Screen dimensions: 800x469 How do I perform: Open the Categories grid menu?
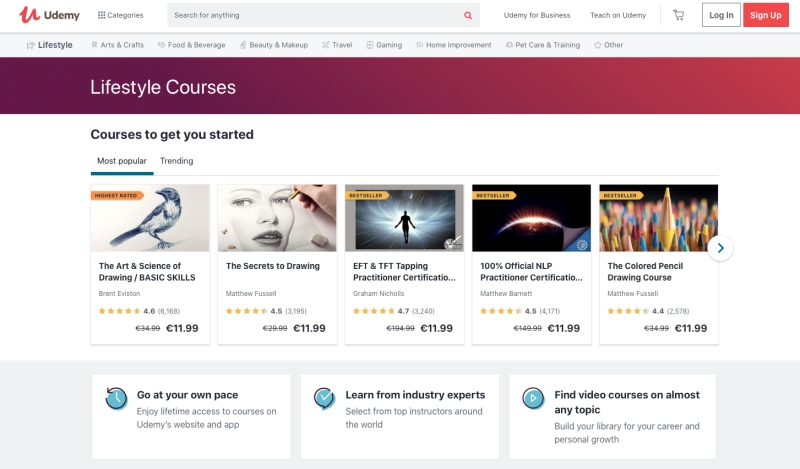120,15
